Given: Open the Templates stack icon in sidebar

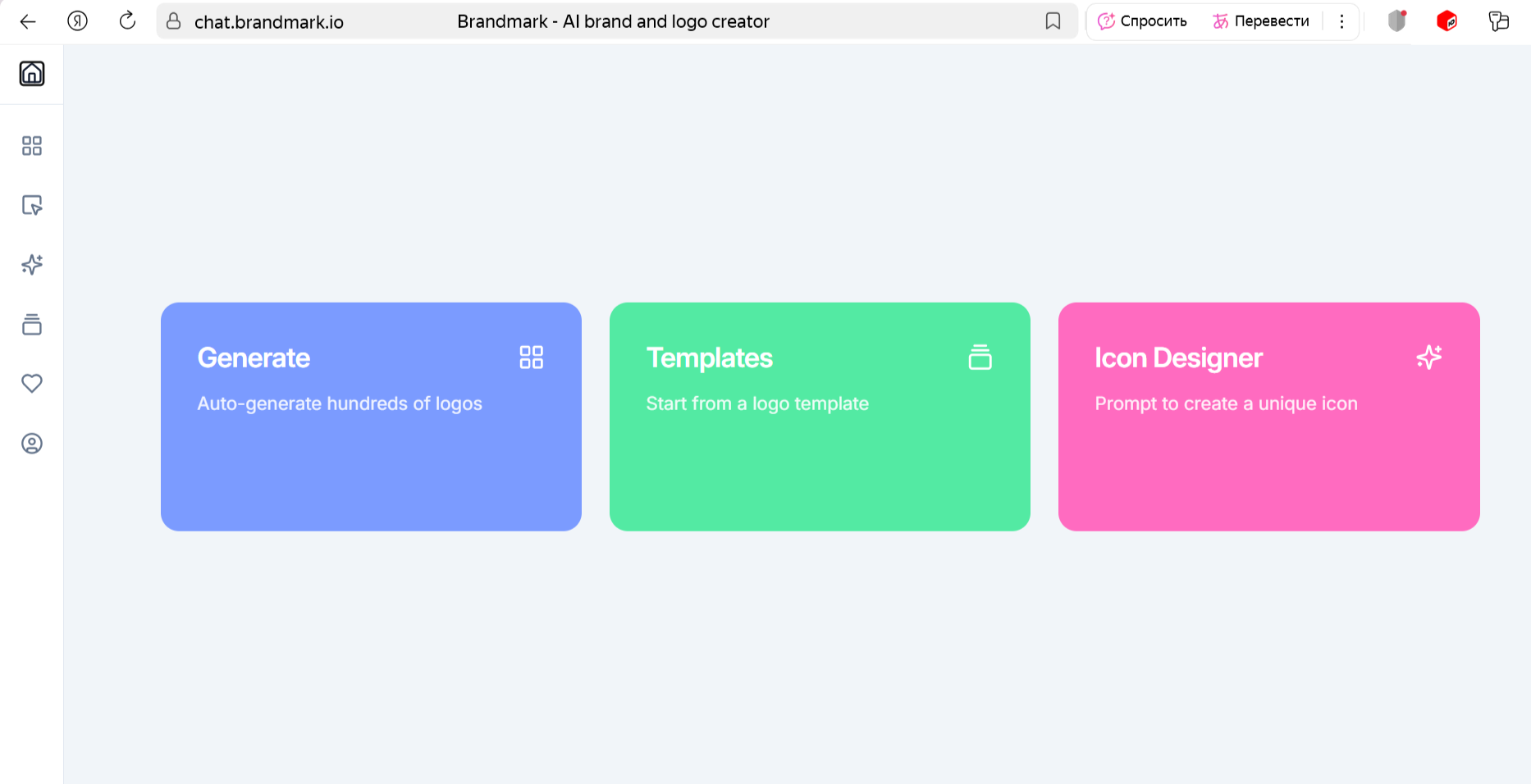Looking at the screenshot, I should tap(32, 325).
